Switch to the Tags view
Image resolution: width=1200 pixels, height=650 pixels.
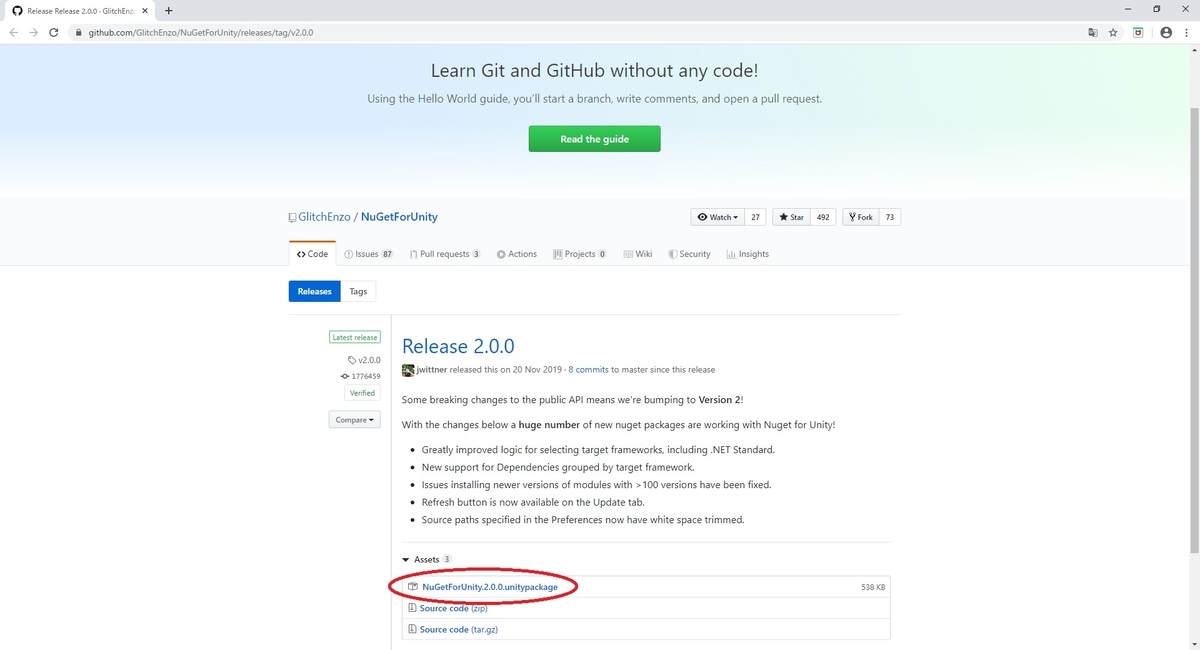[358, 291]
